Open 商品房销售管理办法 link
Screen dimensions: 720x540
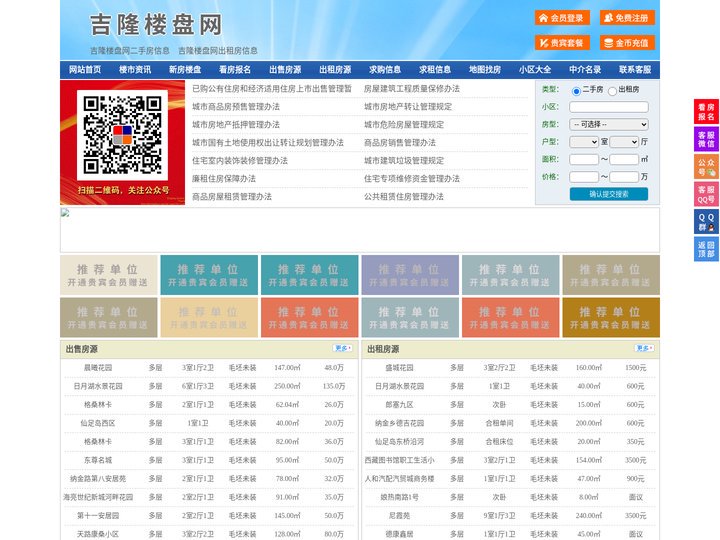click(x=399, y=143)
